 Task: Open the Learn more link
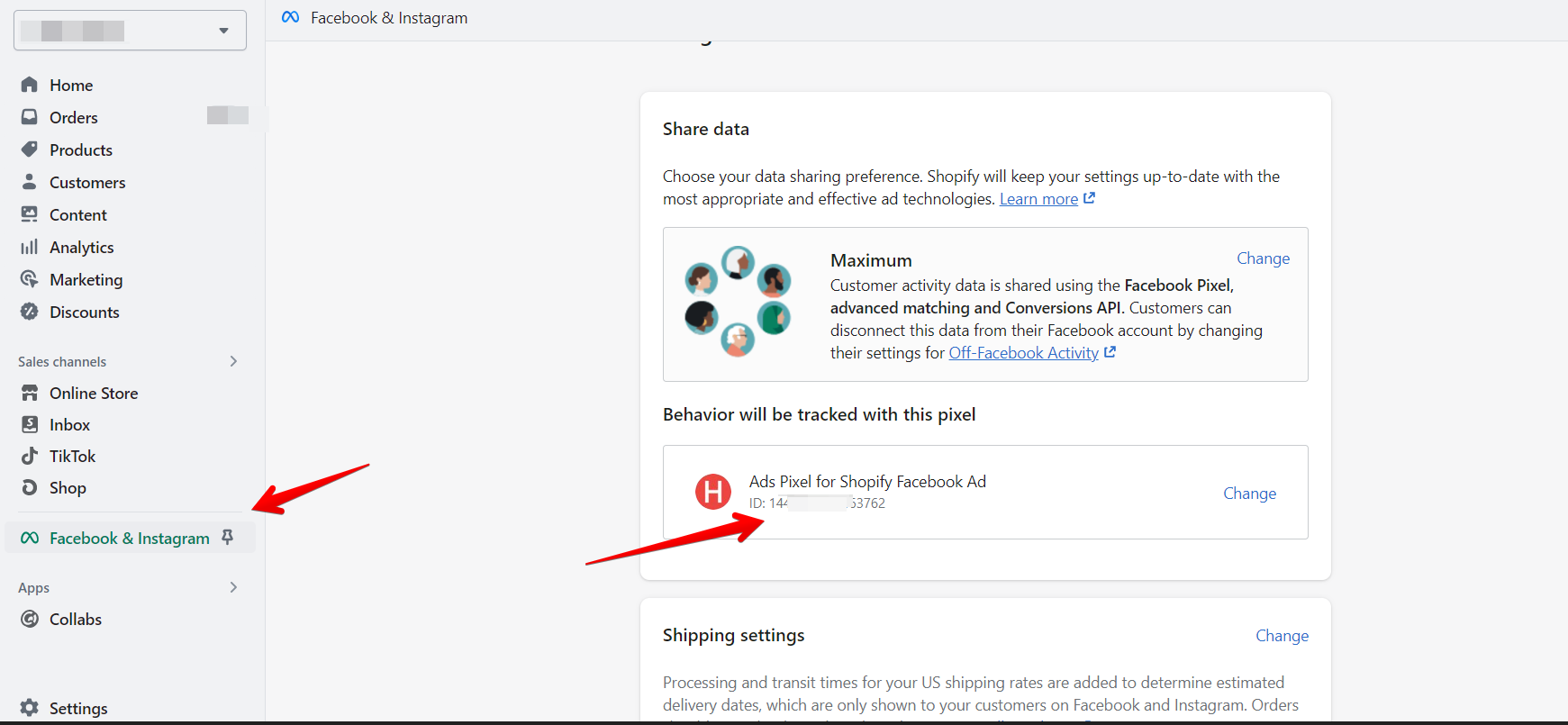coord(1038,199)
